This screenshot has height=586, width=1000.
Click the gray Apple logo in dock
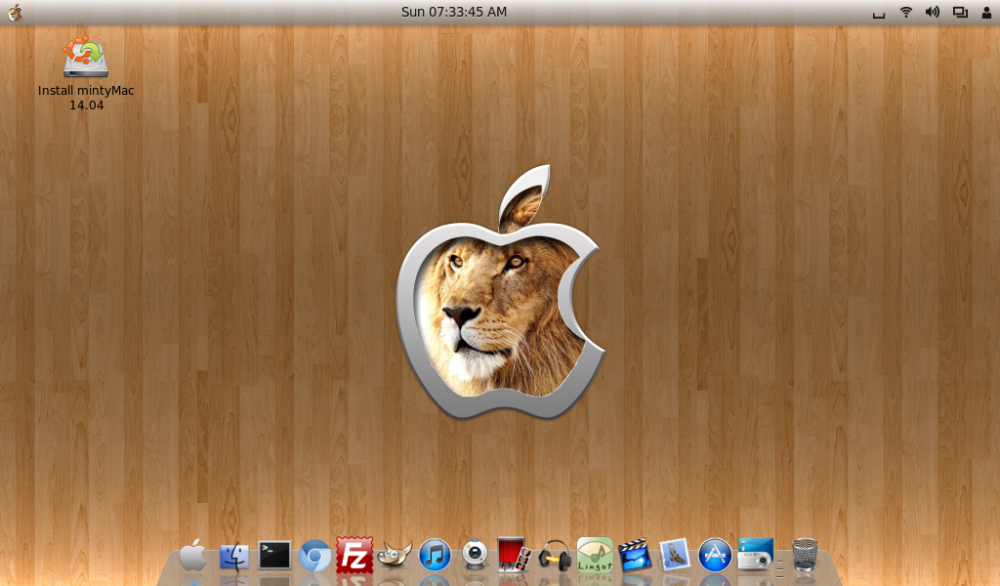click(x=193, y=555)
